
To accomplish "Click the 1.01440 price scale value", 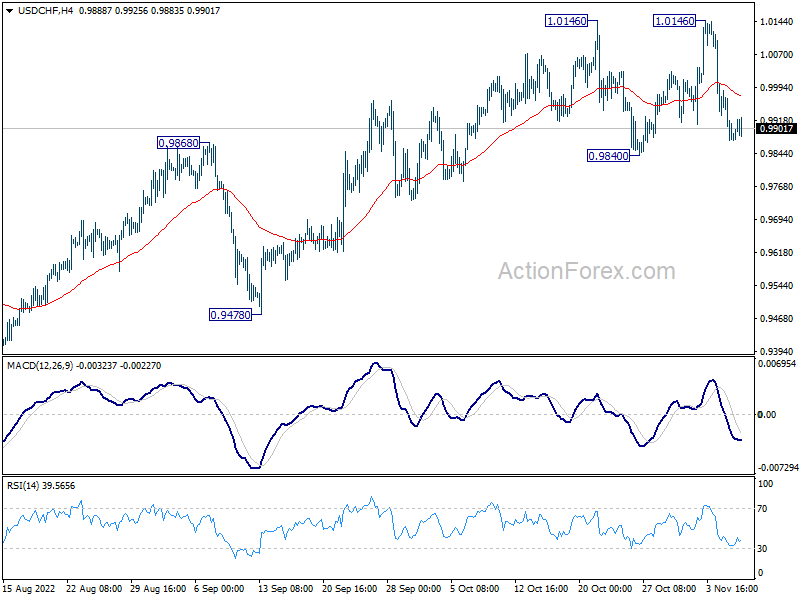I will [x=777, y=21].
